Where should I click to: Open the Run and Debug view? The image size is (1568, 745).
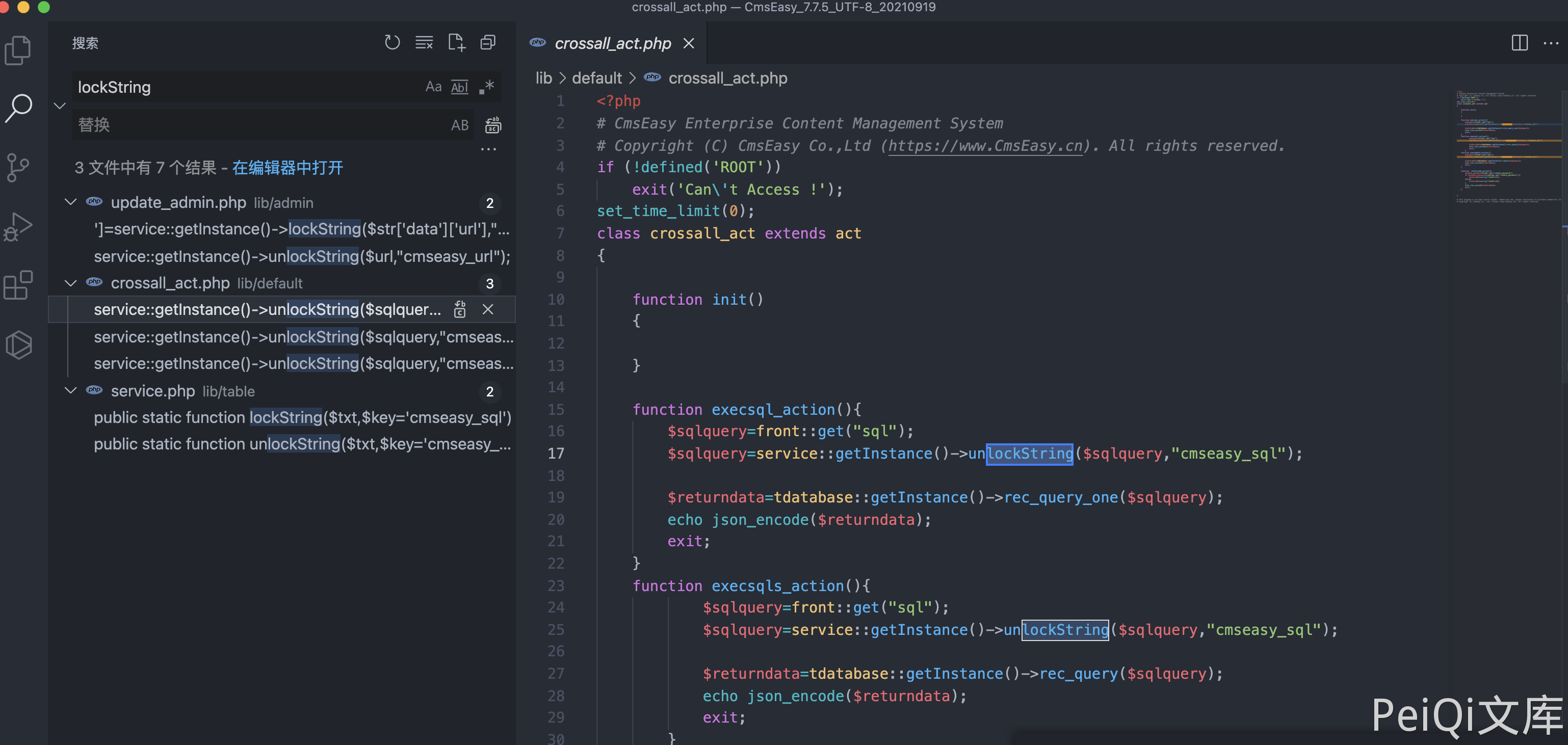click(18, 226)
